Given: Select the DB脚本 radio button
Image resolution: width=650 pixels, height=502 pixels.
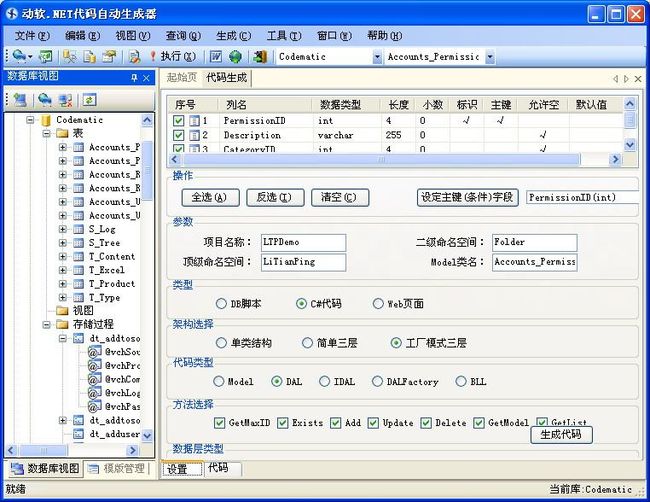Looking at the screenshot, I should click(221, 303).
